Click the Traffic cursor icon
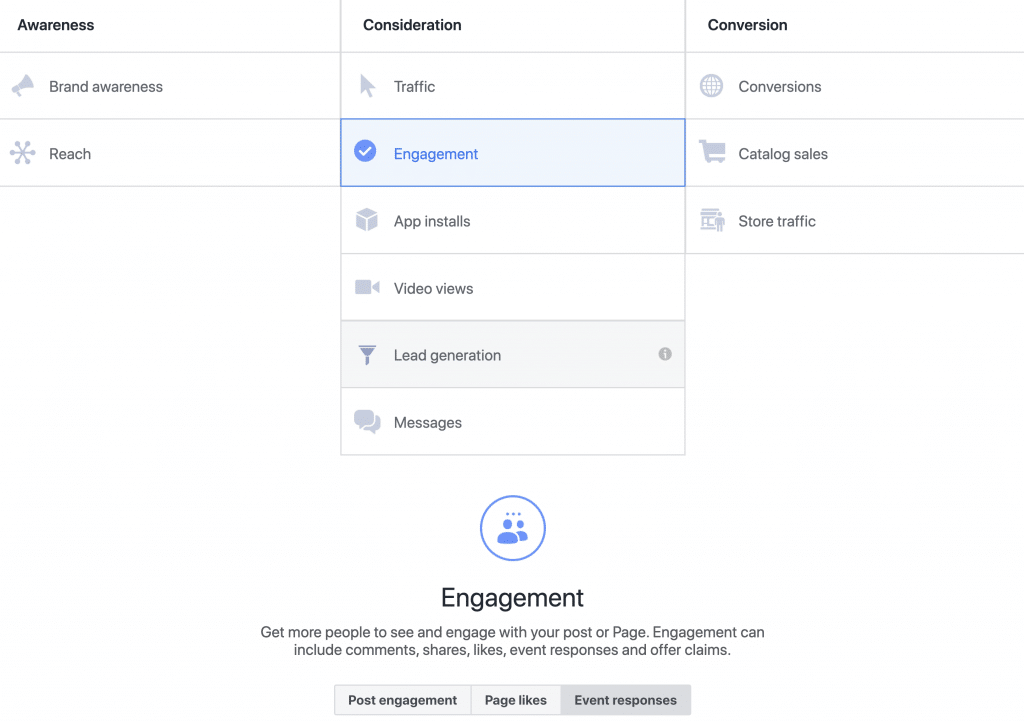 coord(368,86)
